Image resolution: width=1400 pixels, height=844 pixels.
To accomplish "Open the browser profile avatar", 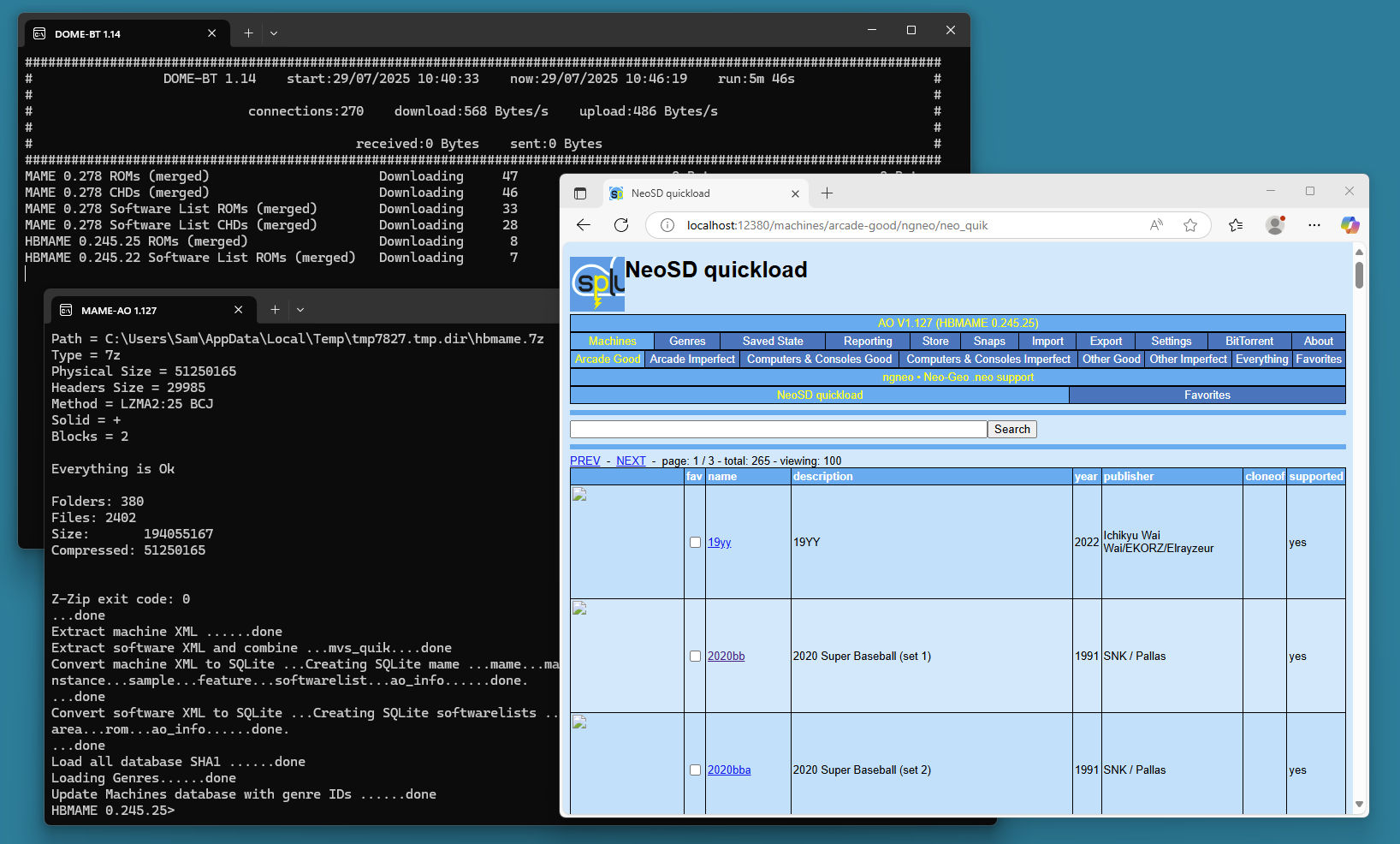I will [x=1275, y=225].
